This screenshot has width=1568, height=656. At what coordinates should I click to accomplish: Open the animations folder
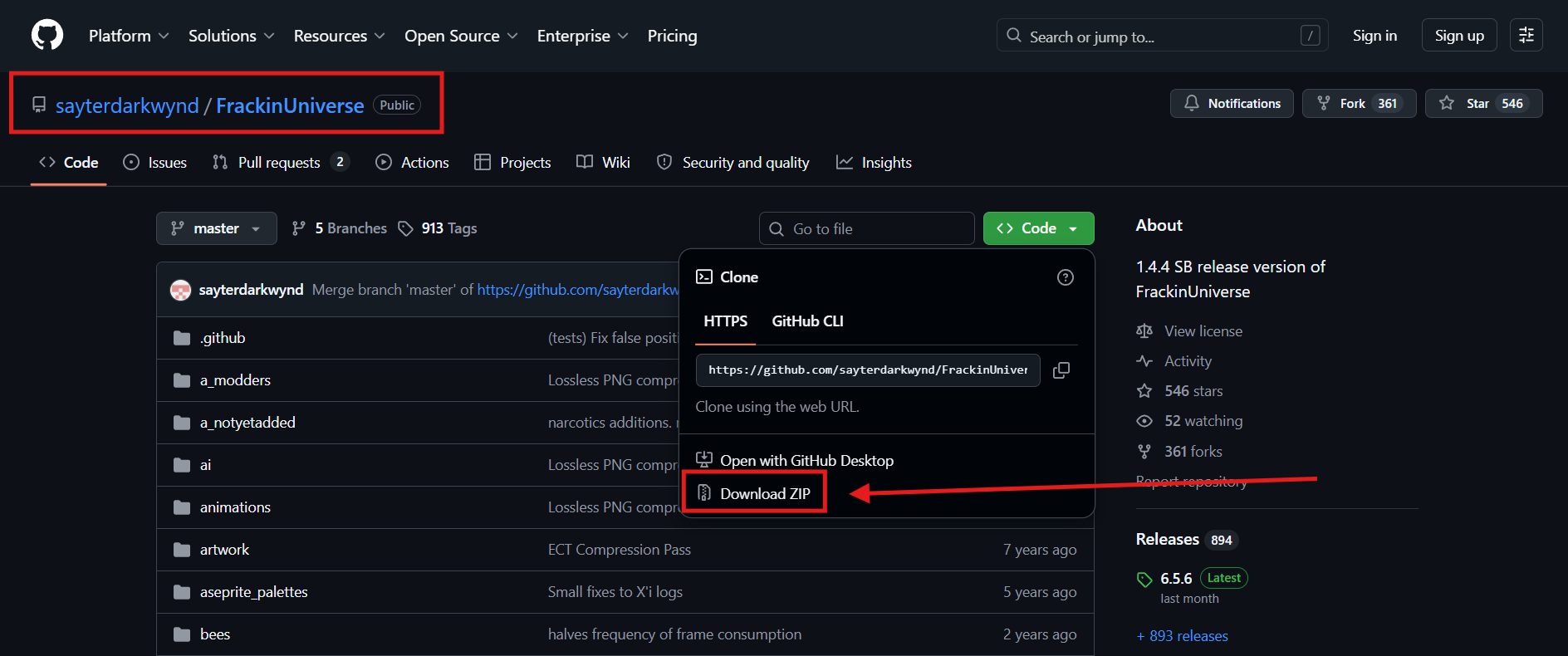tap(235, 507)
